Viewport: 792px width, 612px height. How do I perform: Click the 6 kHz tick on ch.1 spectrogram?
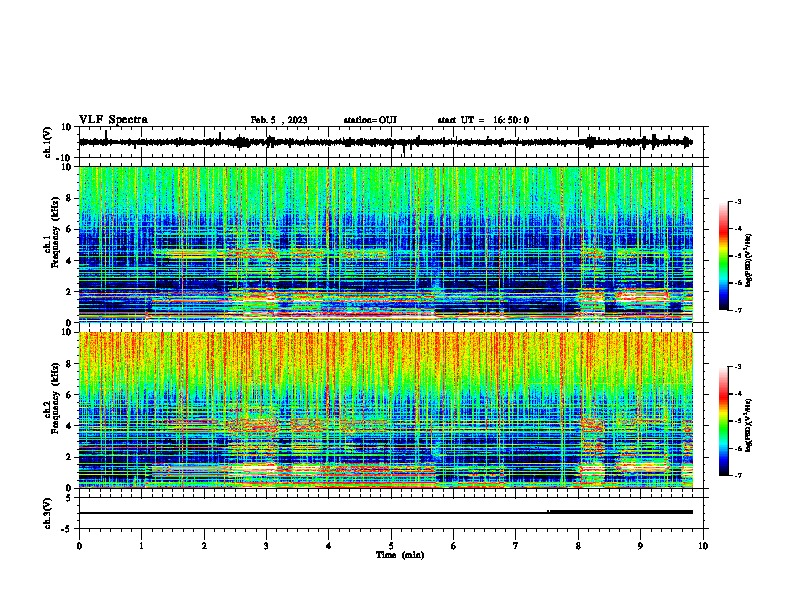(x=69, y=229)
